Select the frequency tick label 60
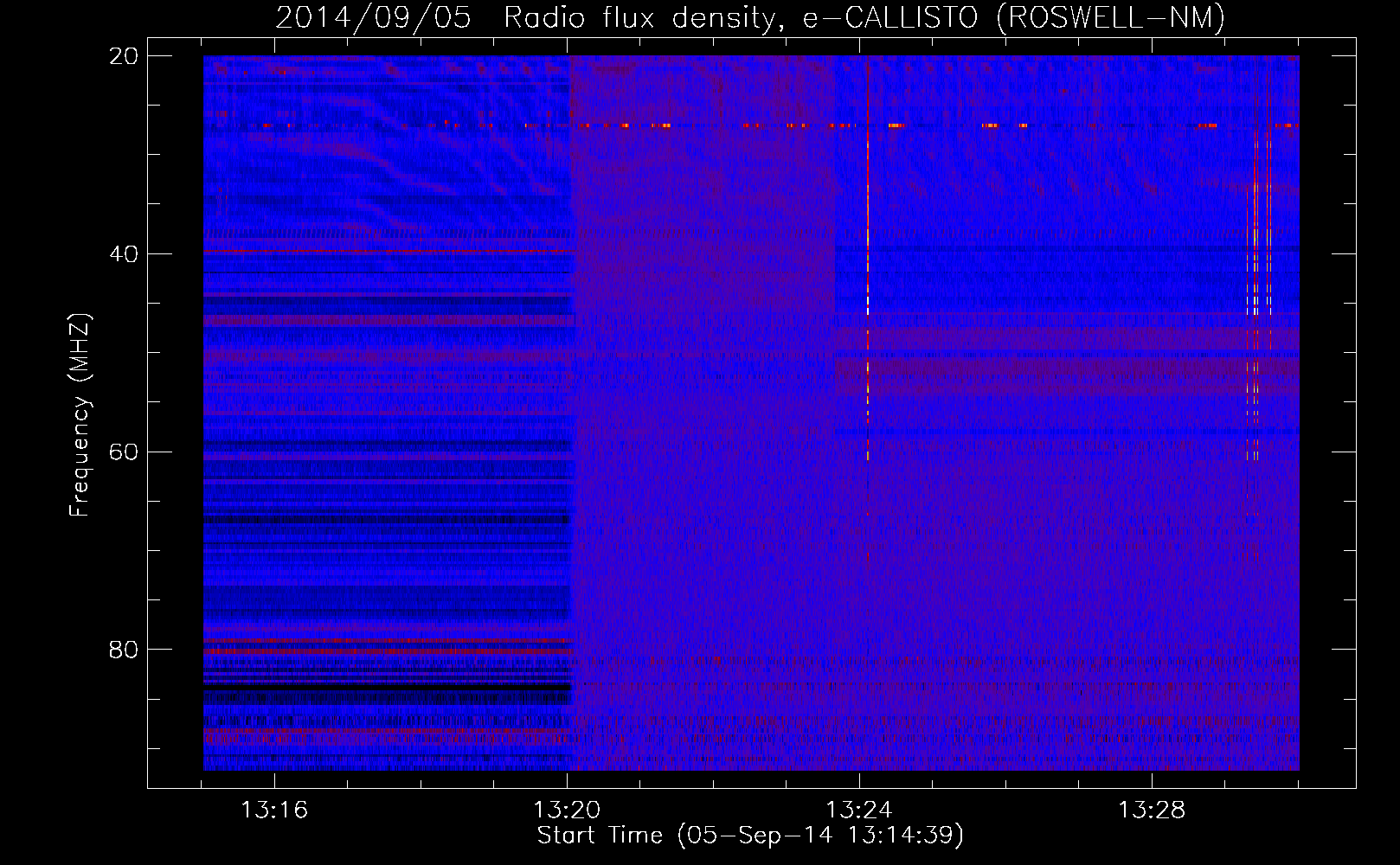This screenshot has width=1400, height=865. [x=124, y=452]
